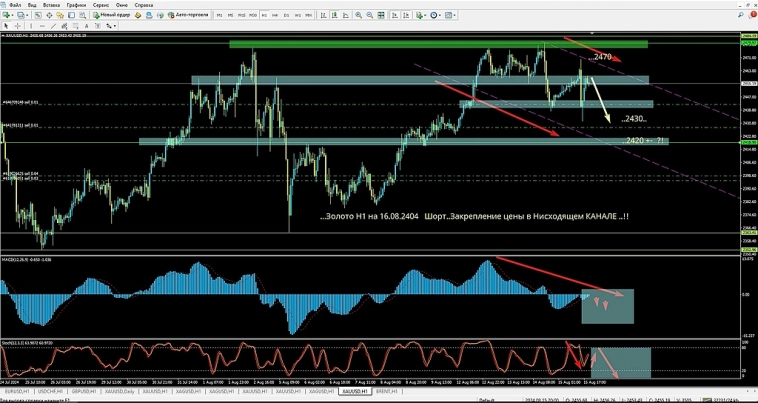Select the horizontal line drawing tool
Screen dimensions: 758x403
coord(42,26)
